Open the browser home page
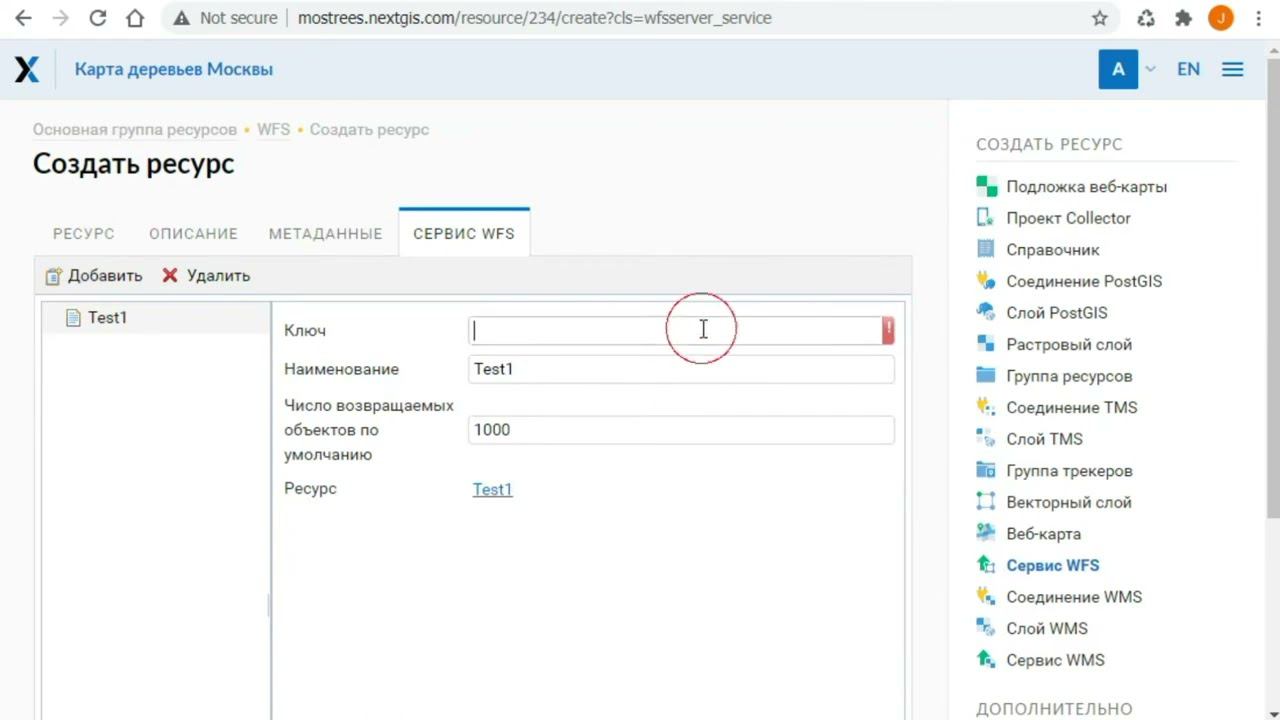 135,18
